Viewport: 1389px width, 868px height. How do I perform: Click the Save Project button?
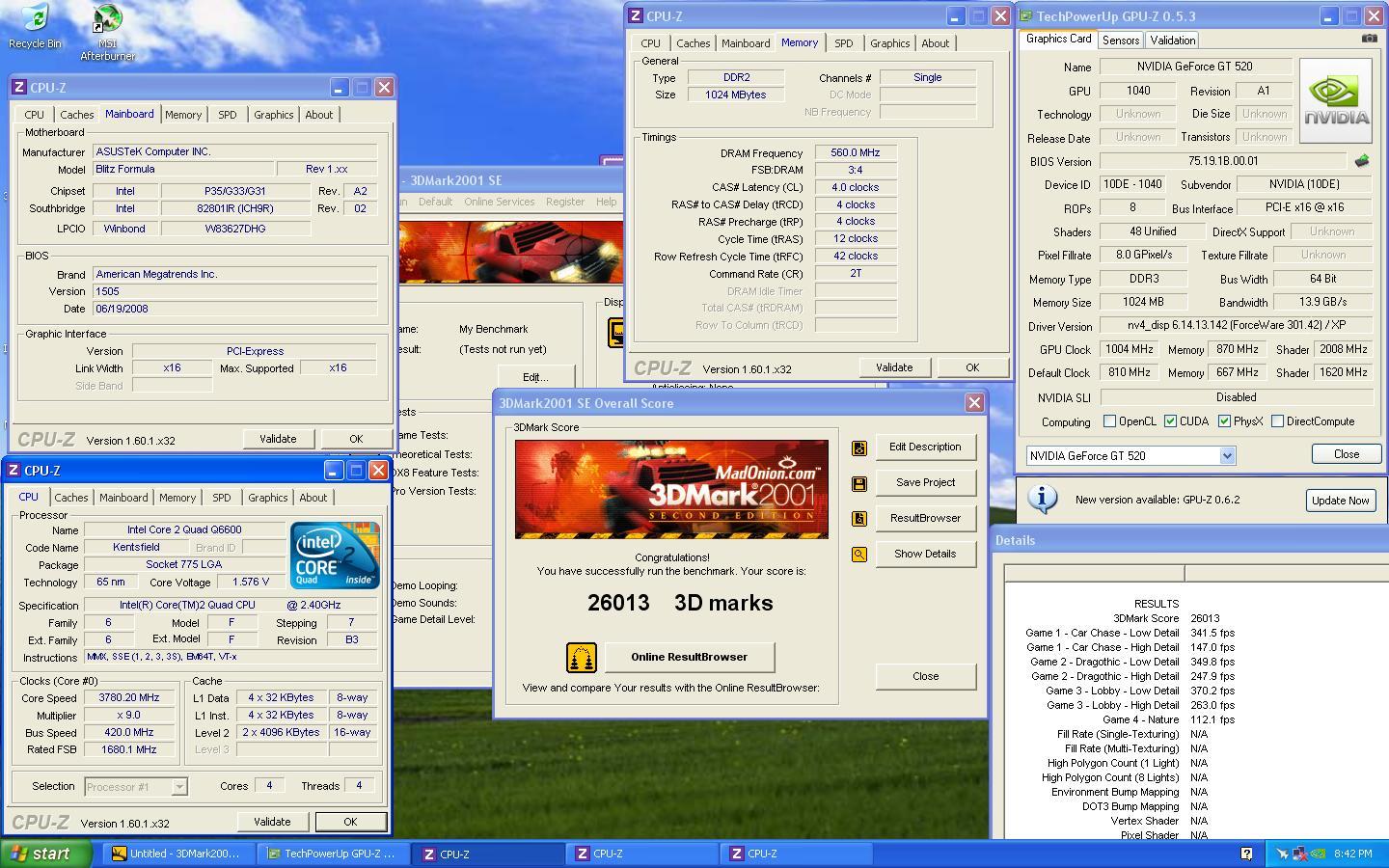[x=925, y=483]
